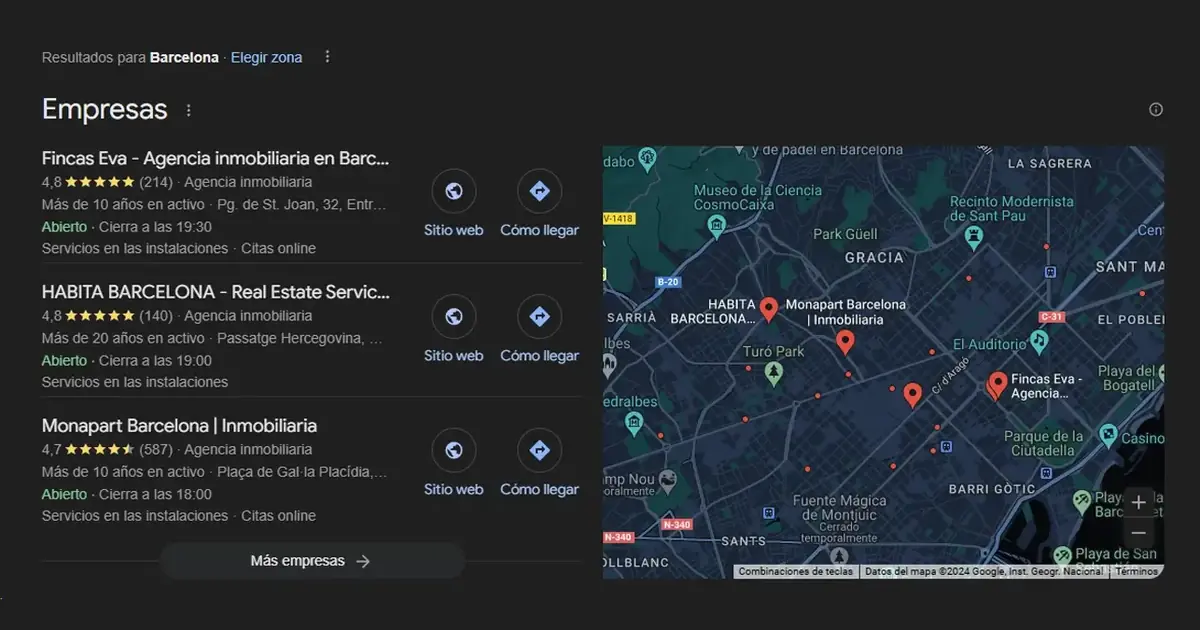Click Plaça de Gal·la Placídia address text

click(302, 472)
